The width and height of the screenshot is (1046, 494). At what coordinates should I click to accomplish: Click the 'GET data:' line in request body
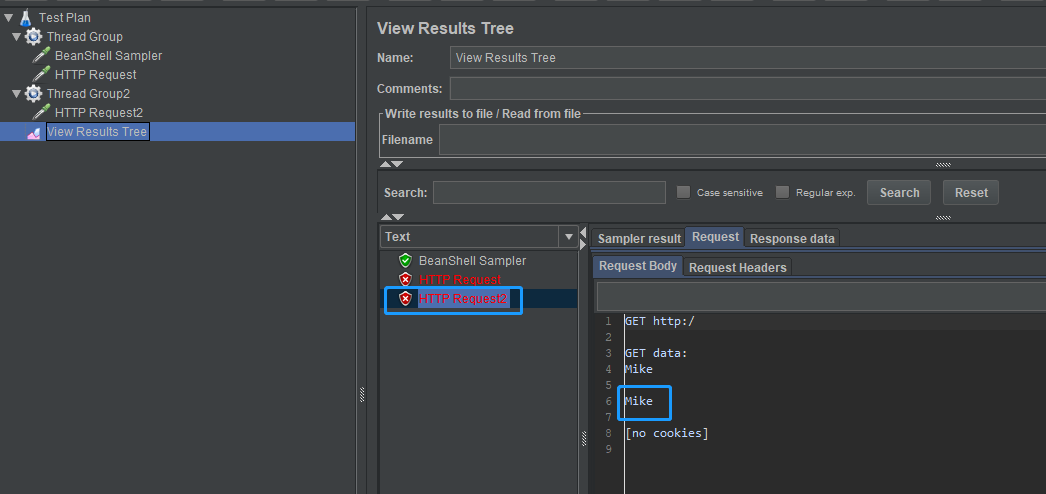pos(656,353)
